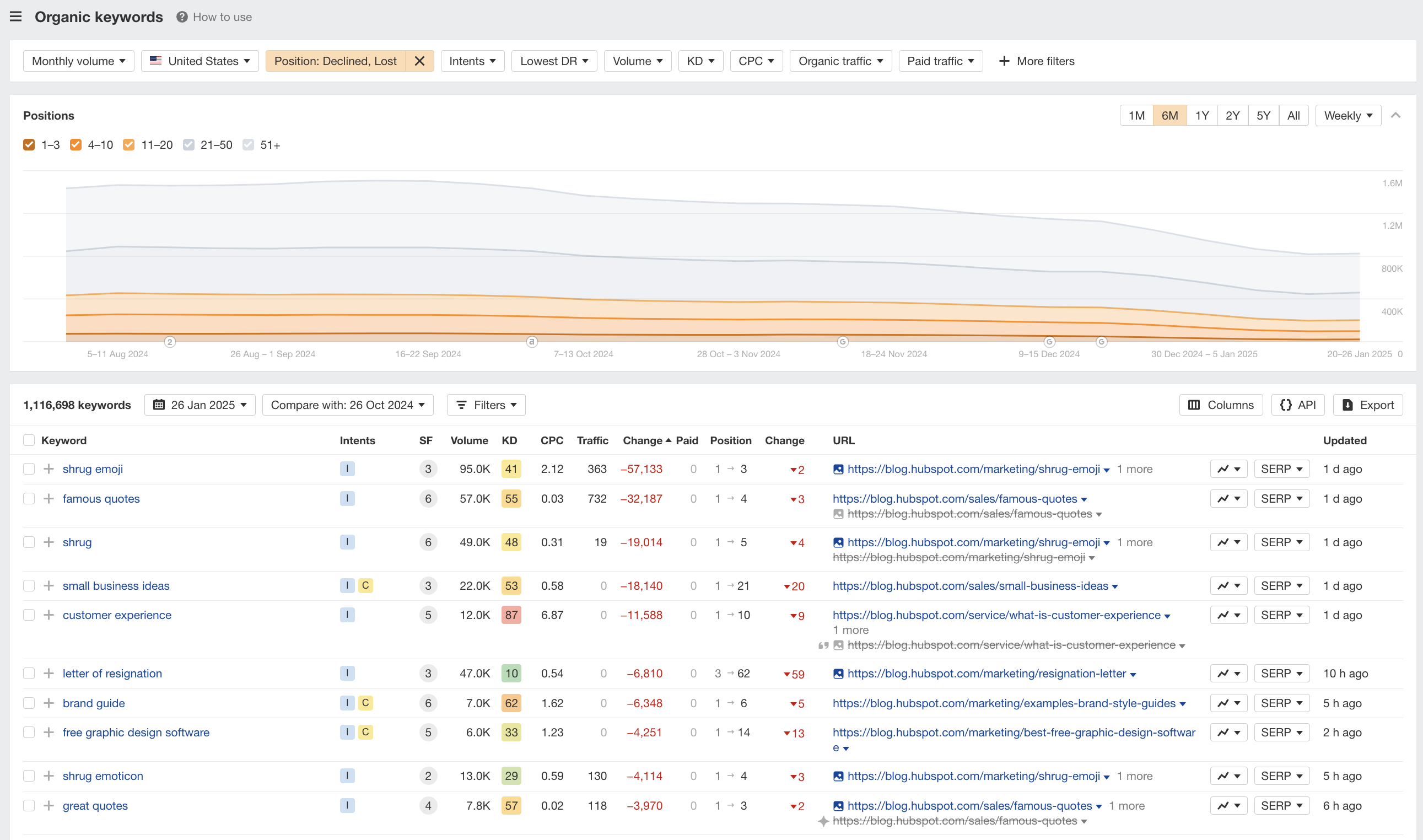Open the small-business-ideas HubSpot URL
The height and width of the screenshot is (840, 1423).
pyautogui.click(x=971, y=586)
